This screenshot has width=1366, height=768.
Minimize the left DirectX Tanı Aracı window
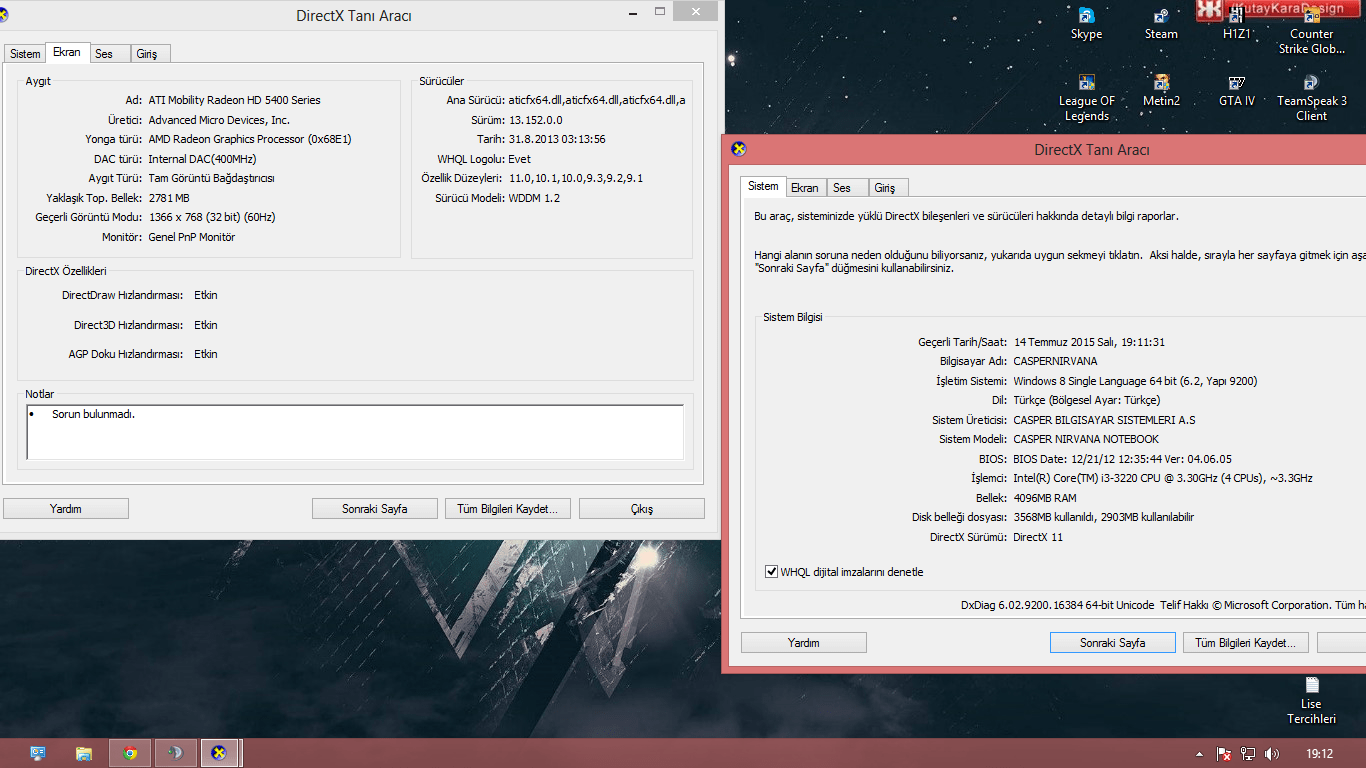[632, 11]
